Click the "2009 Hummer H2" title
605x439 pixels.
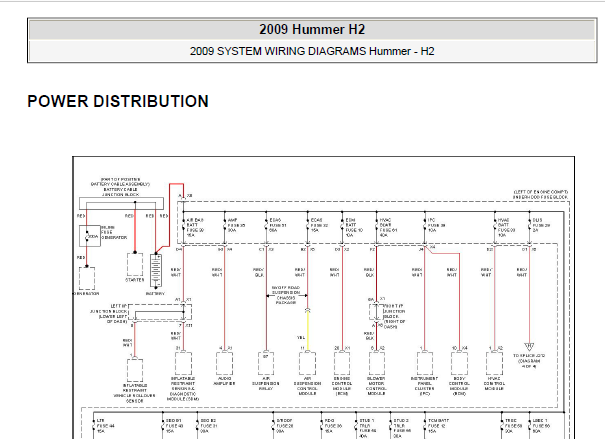[x=312, y=30]
